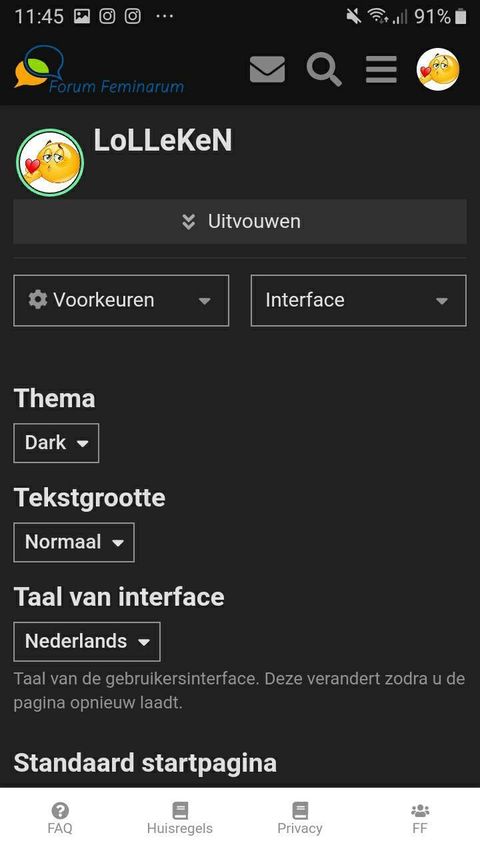Open the search magnifier icon
This screenshot has height=853, width=480.
(x=324, y=69)
